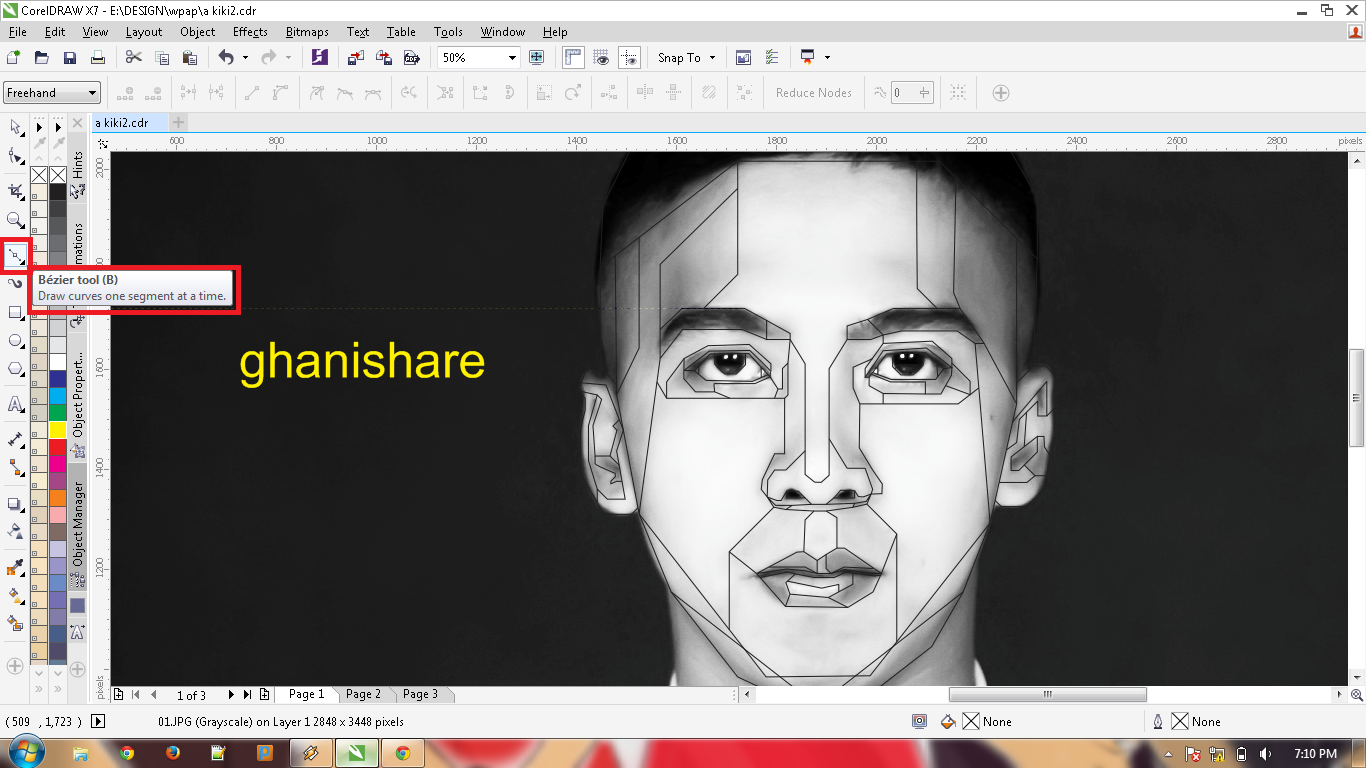Select the Crop tool
The height and width of the screenshot is (768, 1366).
15,190
